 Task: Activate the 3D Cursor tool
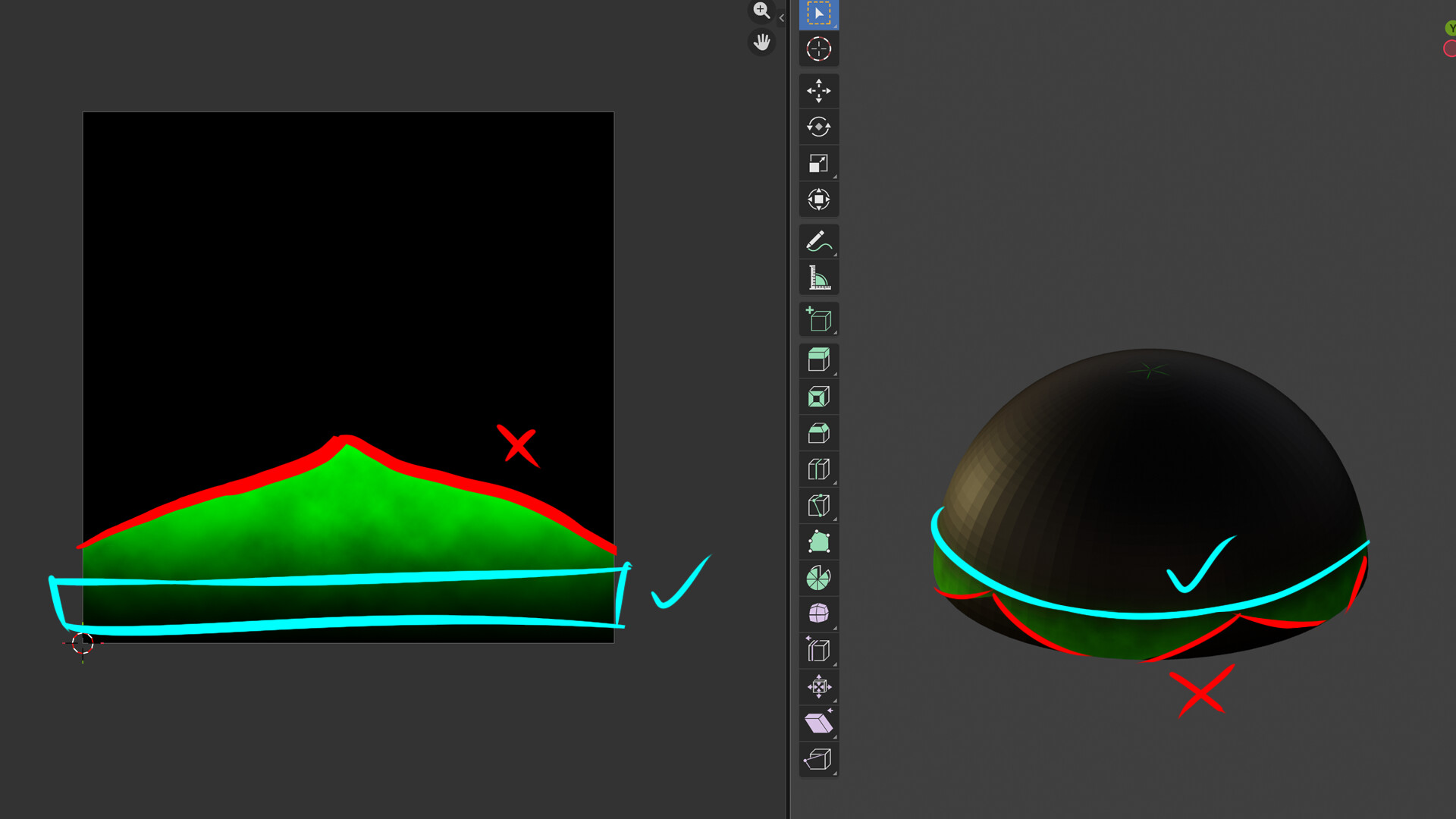[x=818, y=49]
